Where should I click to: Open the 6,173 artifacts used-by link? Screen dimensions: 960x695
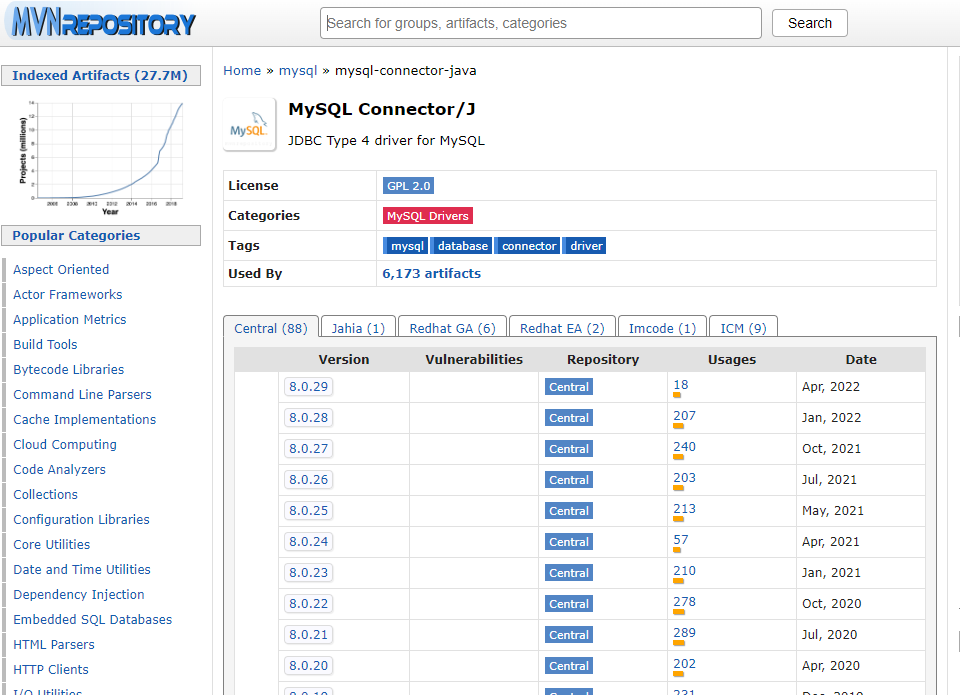click(x=432, y=274)
